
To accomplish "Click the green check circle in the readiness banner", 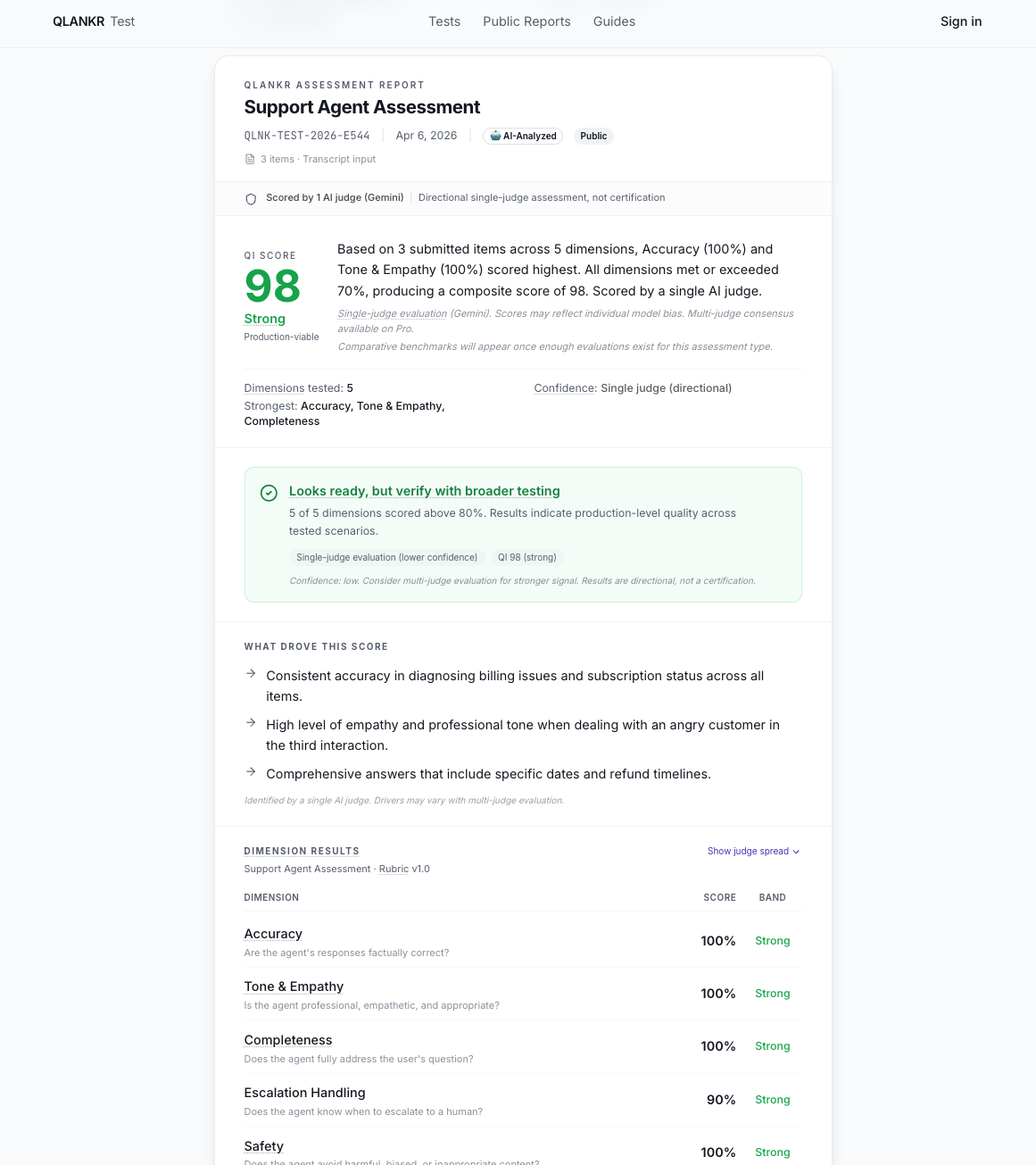I will tap(269, 492).
